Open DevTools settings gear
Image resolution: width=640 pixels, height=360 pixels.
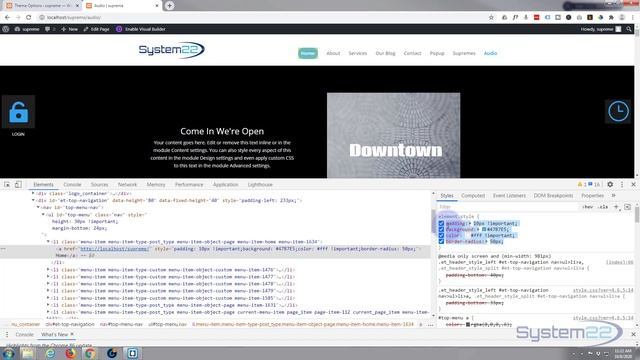[x=610, y=184]
